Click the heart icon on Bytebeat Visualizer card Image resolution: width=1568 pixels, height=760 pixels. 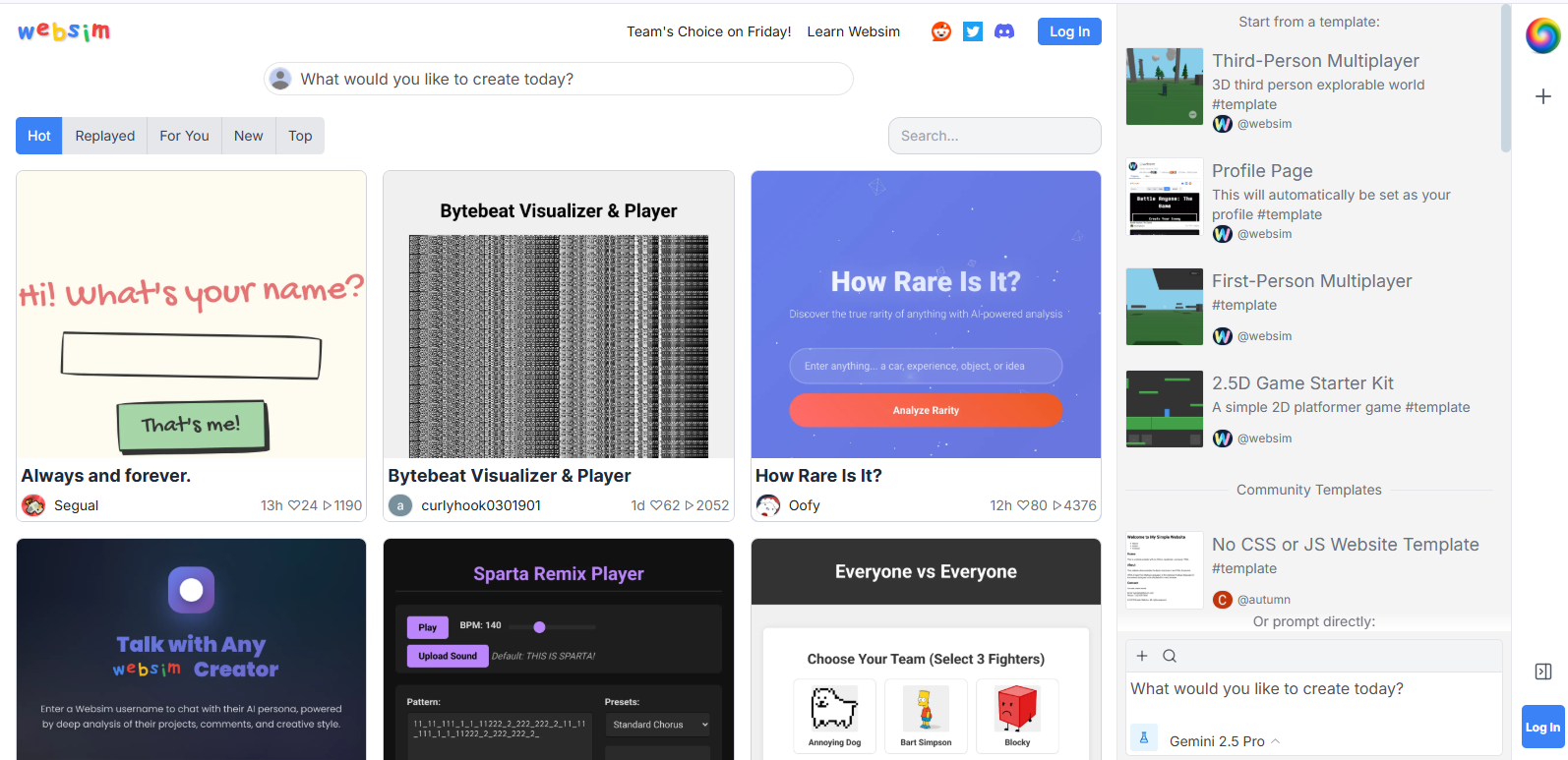[x=656, y=505]
